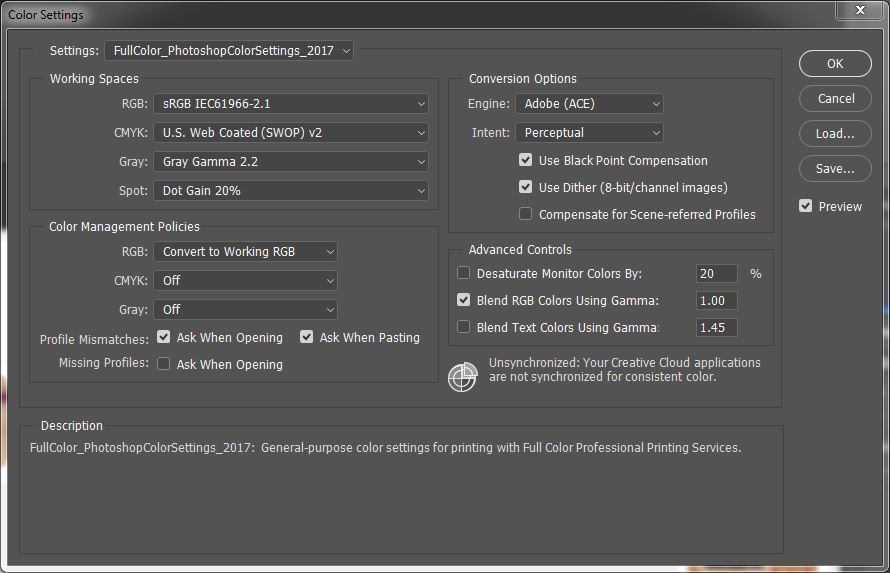The image size is (890, 573).
Task: Click the RGB gamma field showing 1.00
Action: click(x=716, y=301)
